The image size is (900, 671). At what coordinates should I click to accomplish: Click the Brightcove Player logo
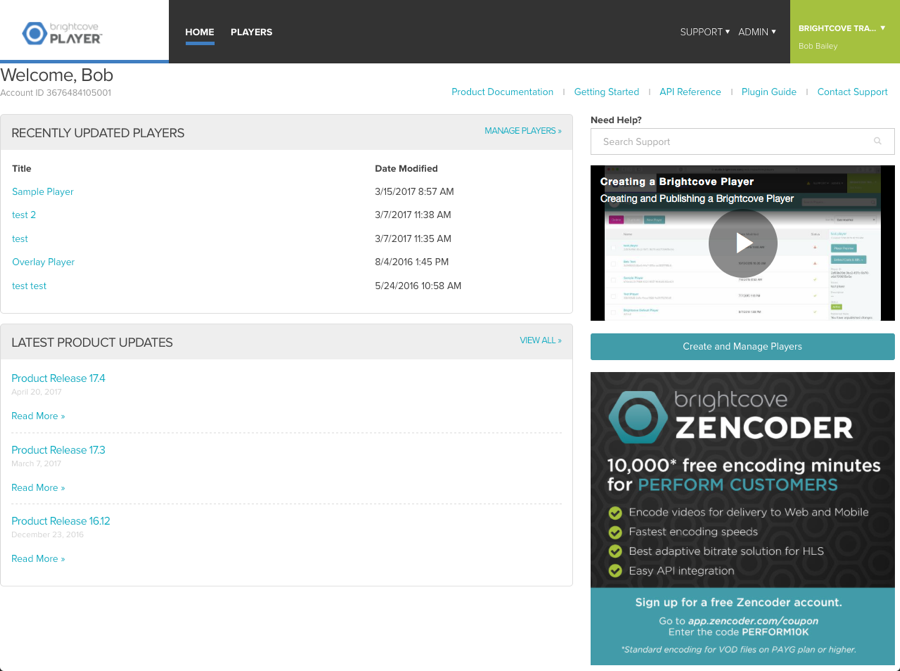(62, 33)
